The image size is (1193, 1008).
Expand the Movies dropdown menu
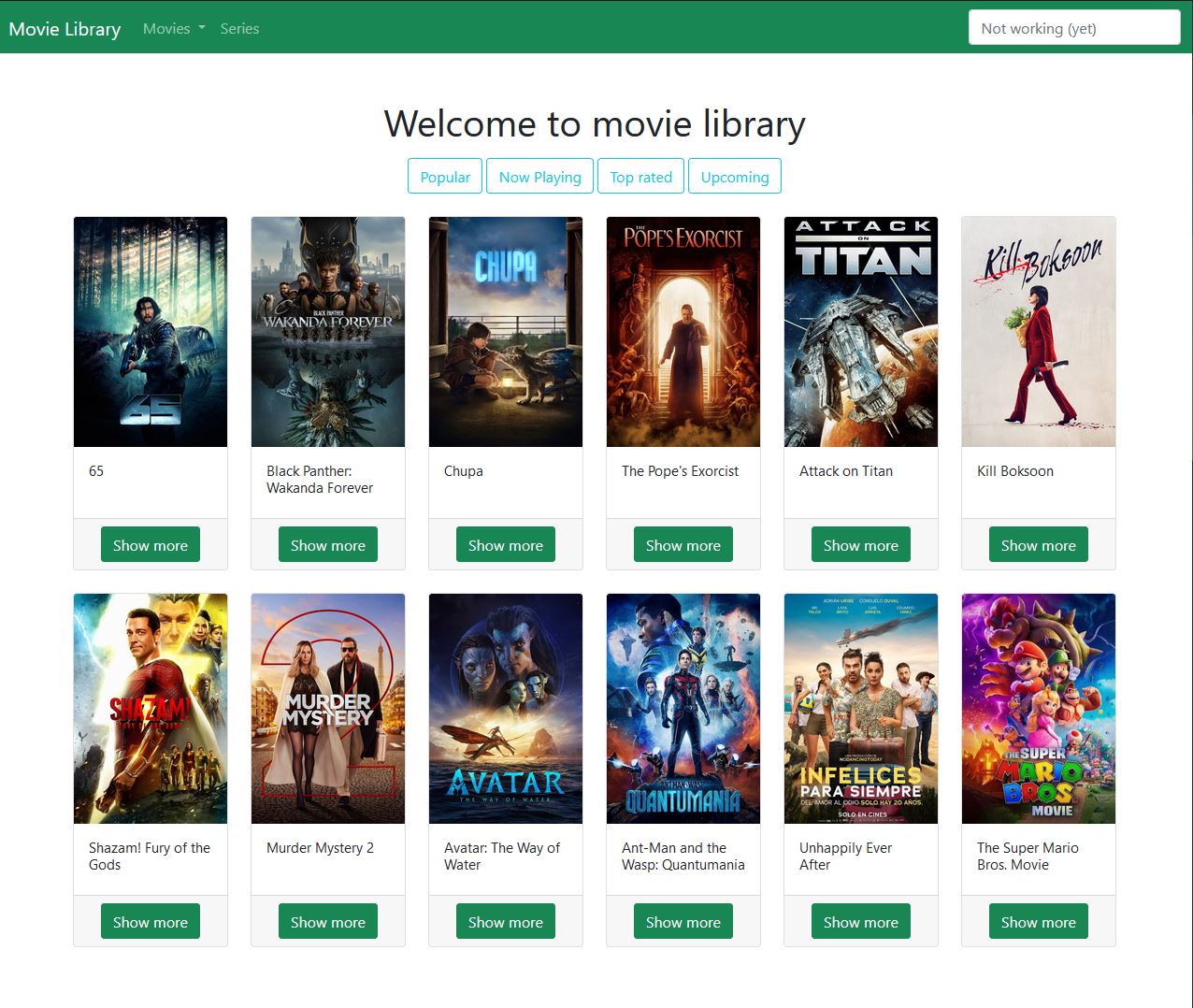click(x=174, y=29)
